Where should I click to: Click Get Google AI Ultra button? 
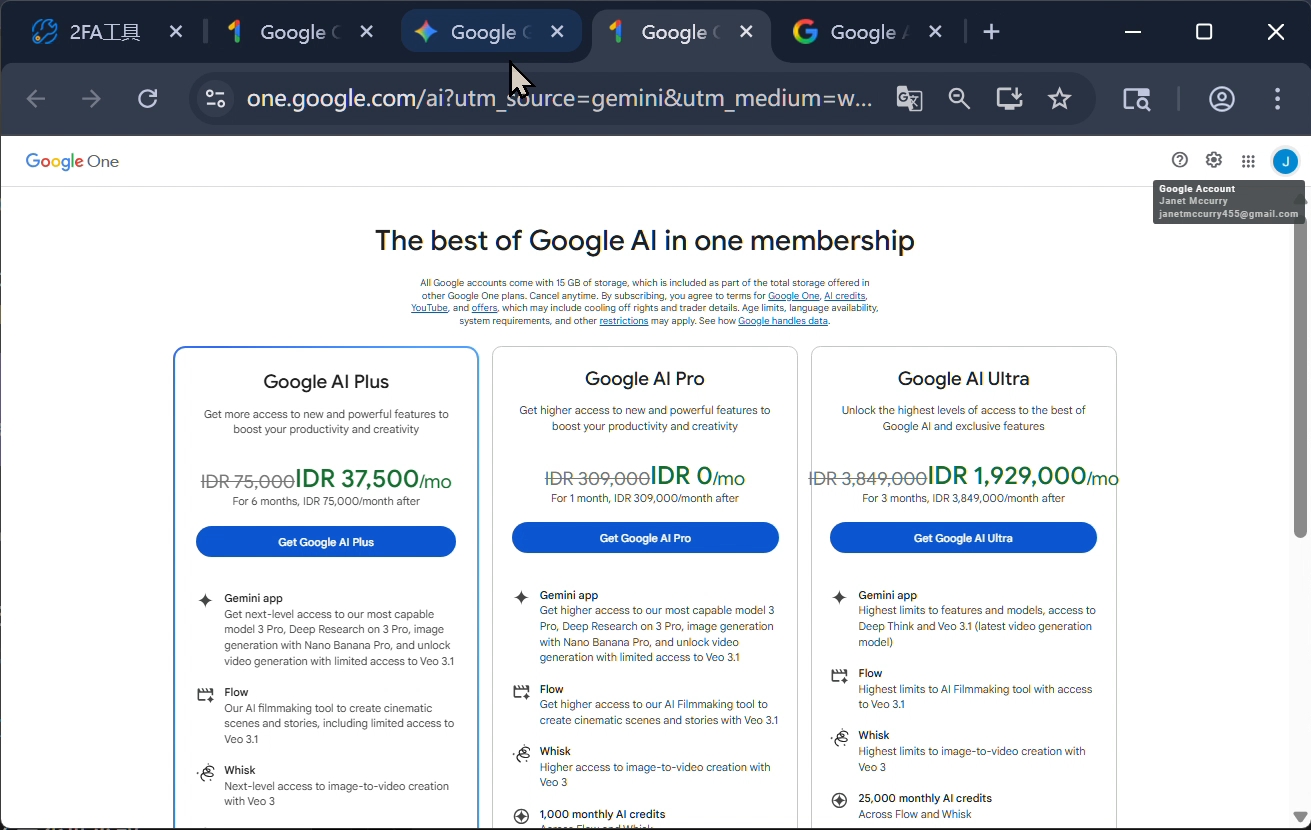963,538
